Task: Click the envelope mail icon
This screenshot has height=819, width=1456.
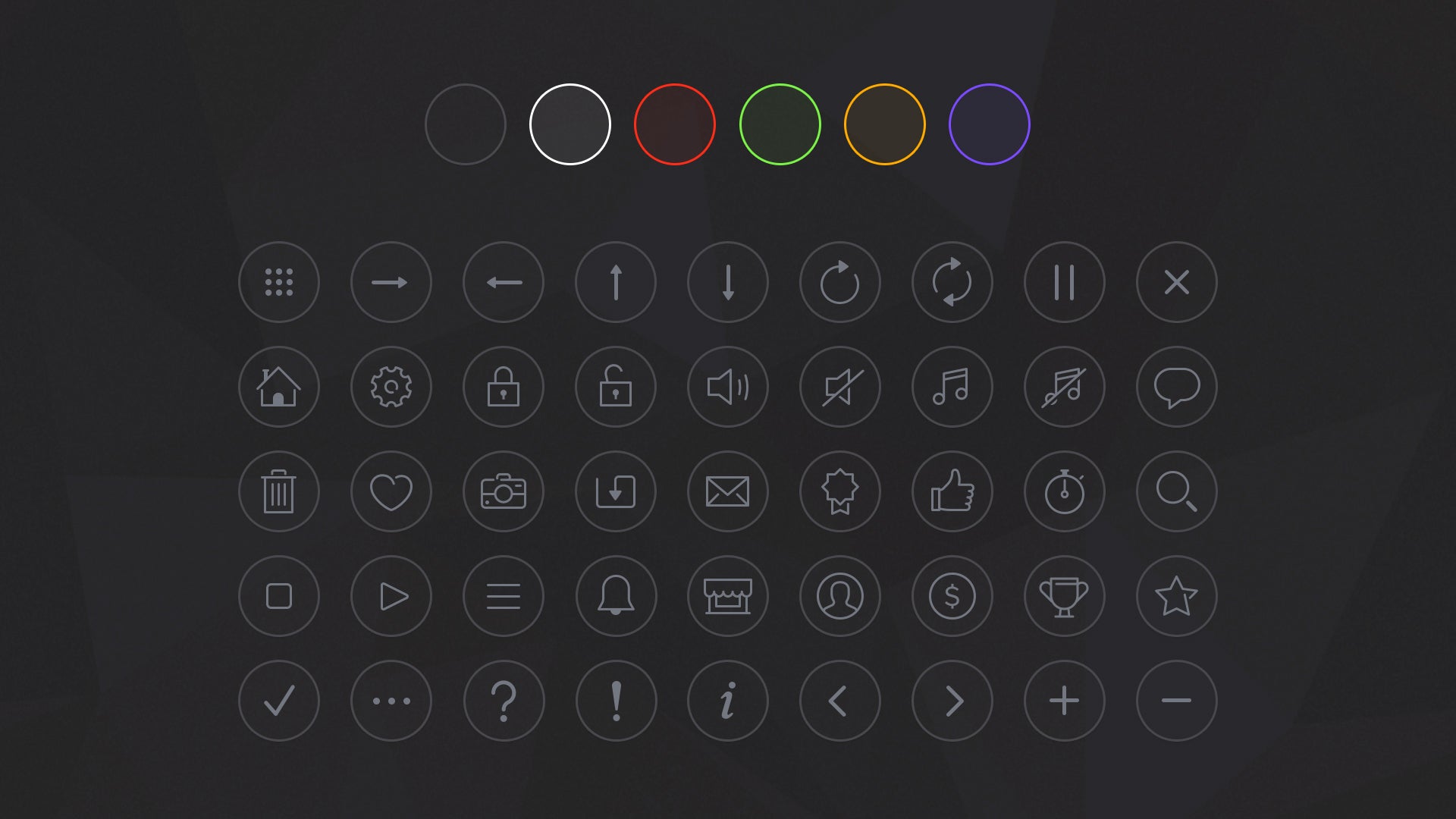Action: (728, 491)
